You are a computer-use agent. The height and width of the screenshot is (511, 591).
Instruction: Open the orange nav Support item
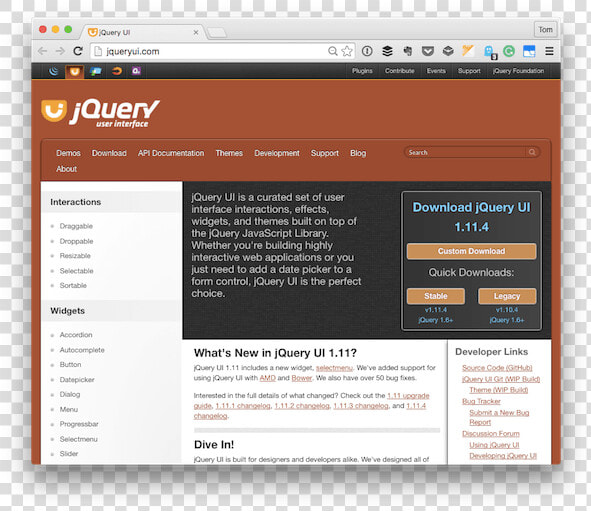325,153
